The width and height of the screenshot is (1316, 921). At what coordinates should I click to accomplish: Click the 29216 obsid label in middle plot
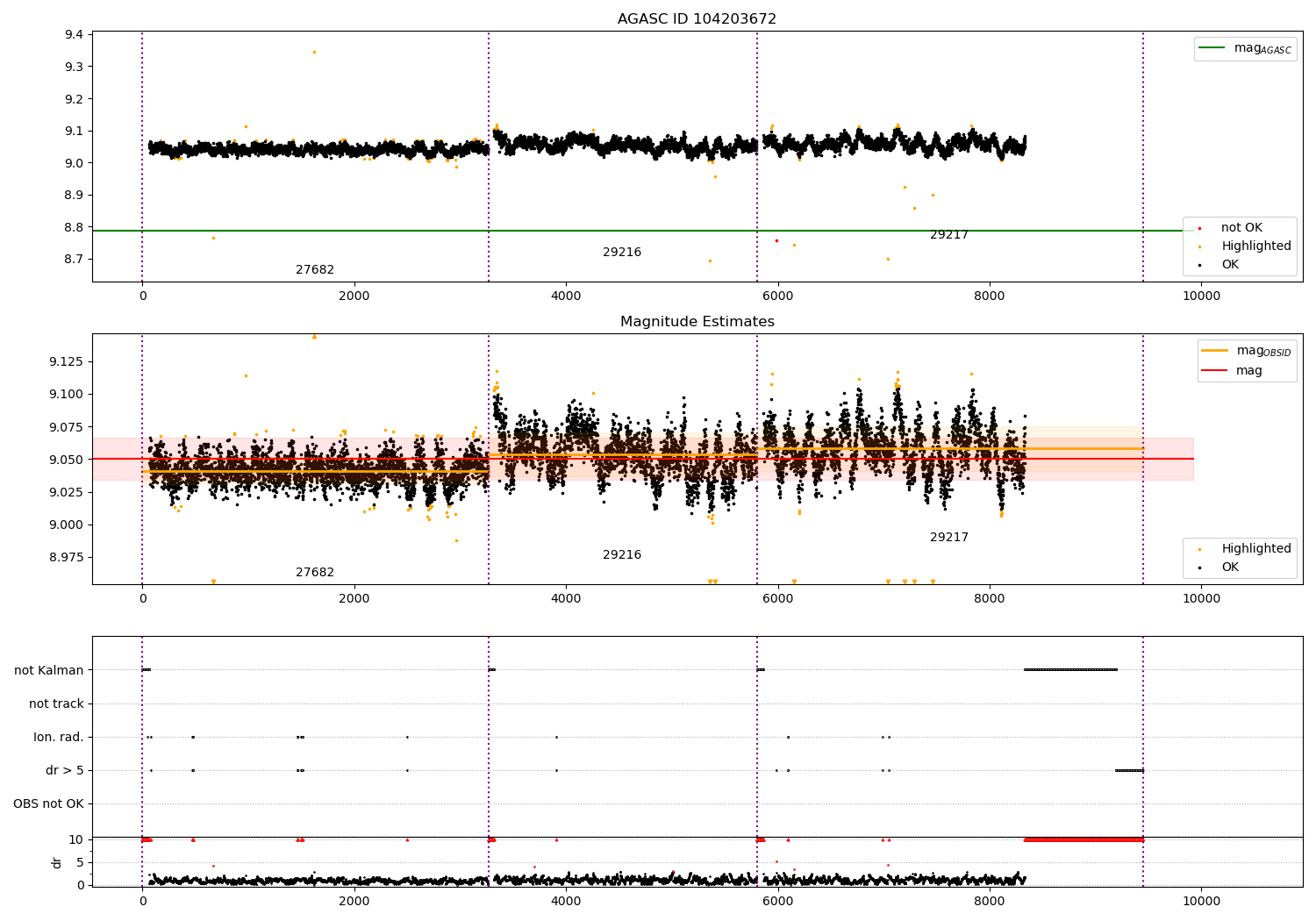point(622,555)
